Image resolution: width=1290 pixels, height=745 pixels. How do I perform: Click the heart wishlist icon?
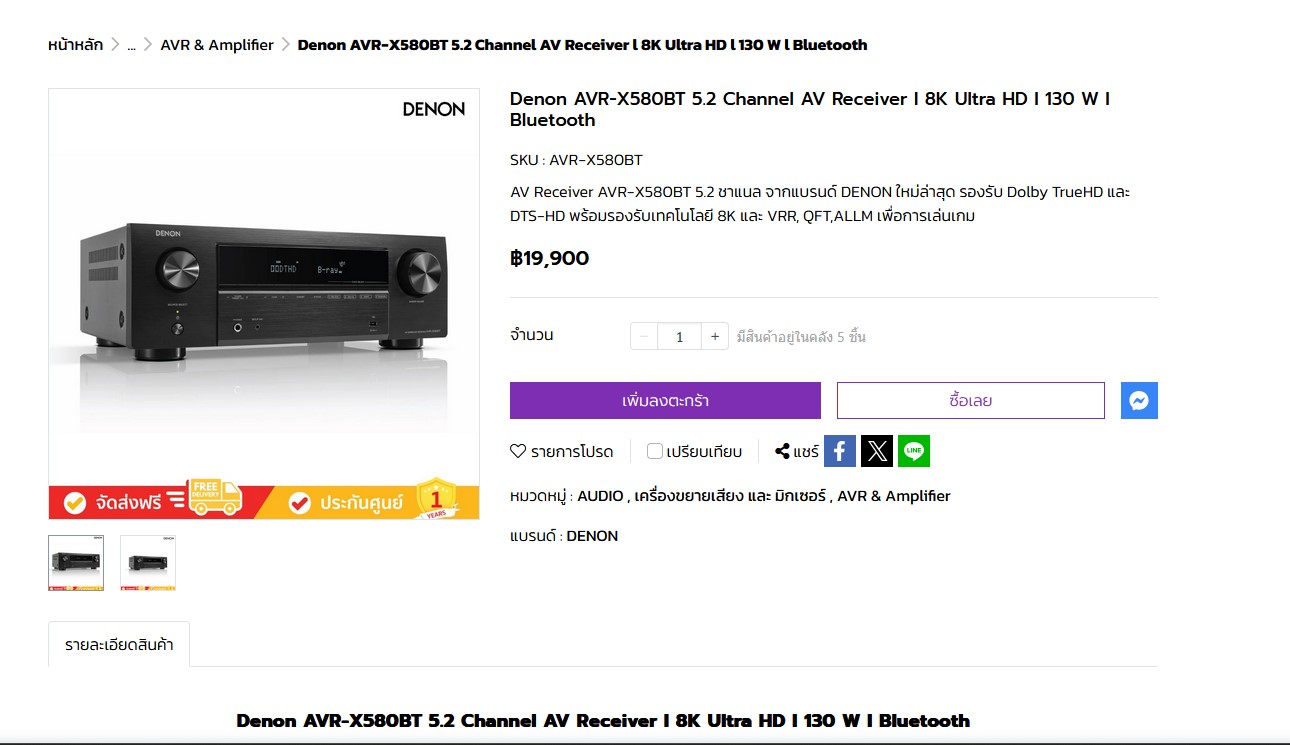[518, 451]
